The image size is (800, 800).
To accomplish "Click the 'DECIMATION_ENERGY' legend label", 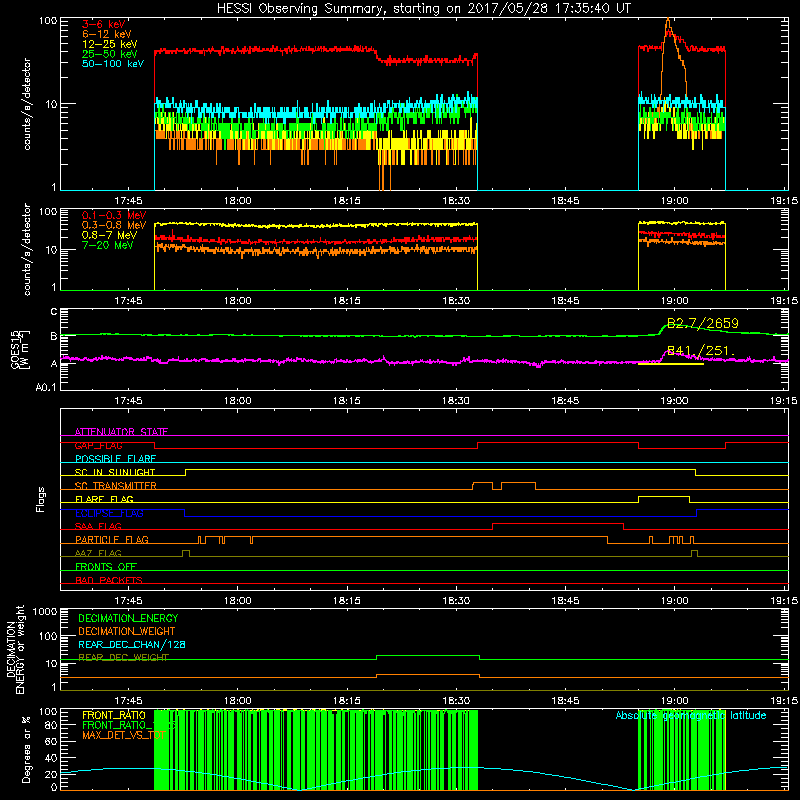I will point(128,618).
